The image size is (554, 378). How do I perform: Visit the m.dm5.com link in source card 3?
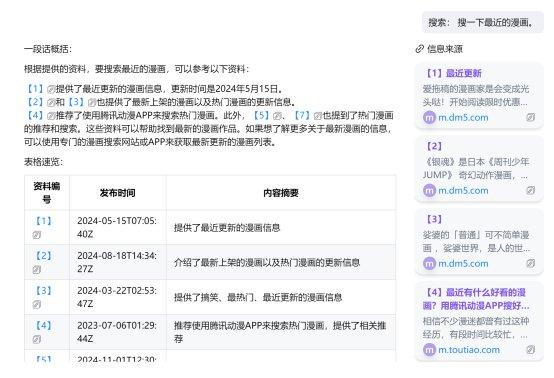point(463,264)
